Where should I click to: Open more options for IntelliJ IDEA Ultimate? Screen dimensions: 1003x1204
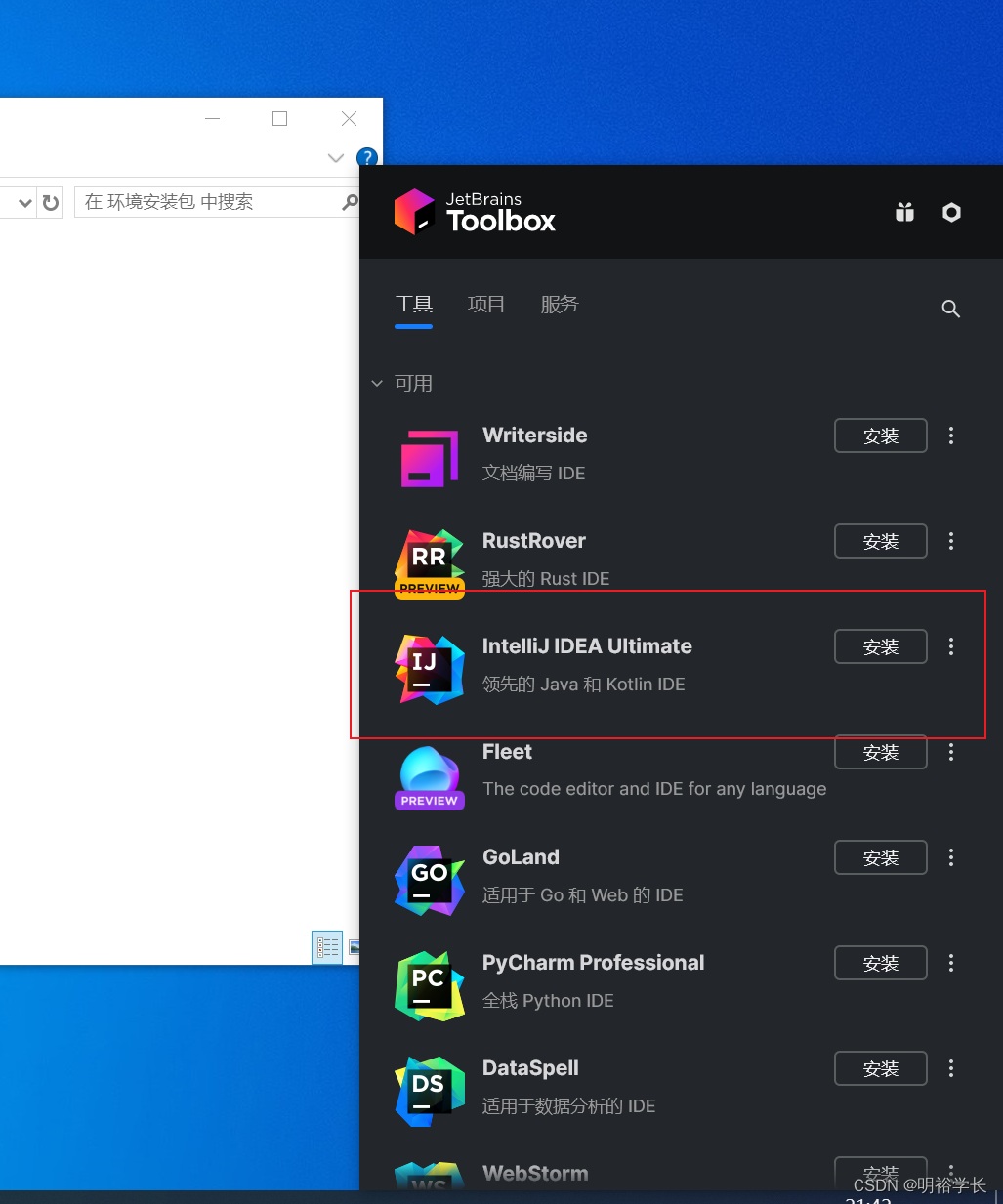click(x=951, y=646)
